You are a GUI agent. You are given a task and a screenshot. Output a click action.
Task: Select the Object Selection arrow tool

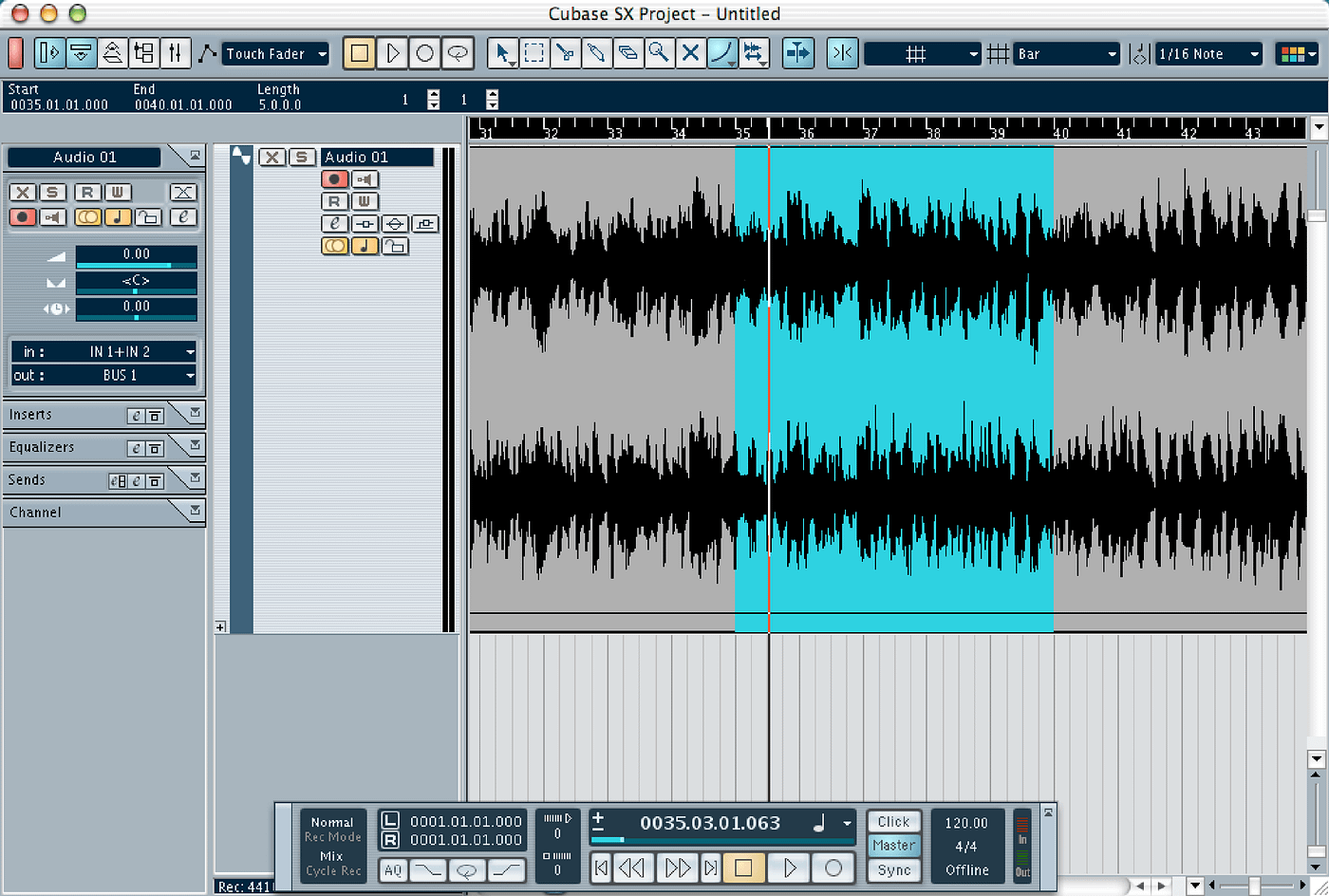(503, 53)
